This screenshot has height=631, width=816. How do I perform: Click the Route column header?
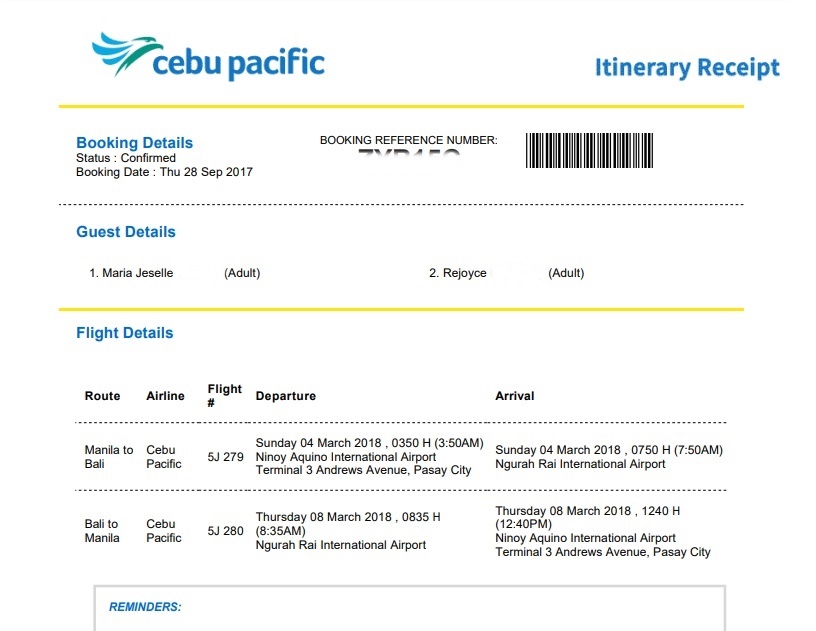[x=102, y=396]
